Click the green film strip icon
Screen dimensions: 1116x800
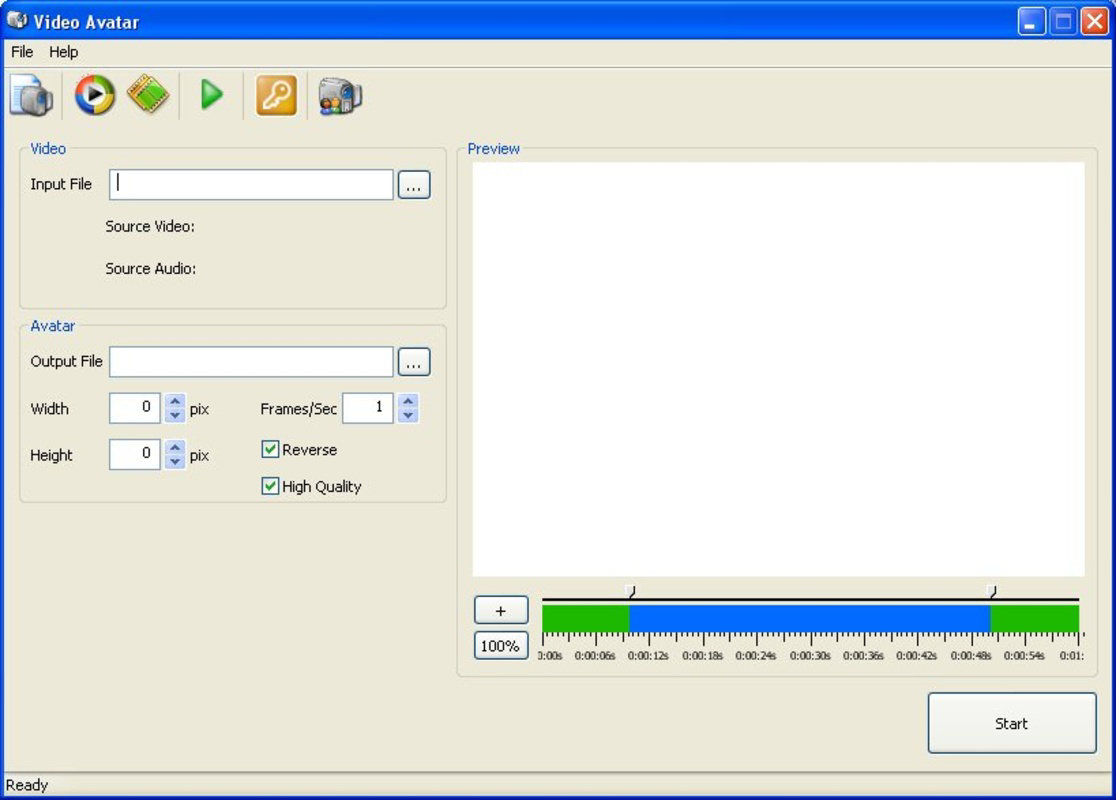point(148,94)
